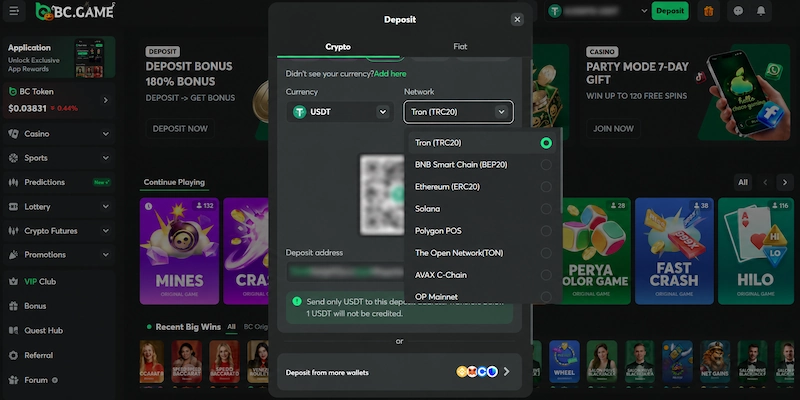Click the JOIN NOW banner button
The width and height of the screenshot is (800, 400).
(x=613, y=129)
